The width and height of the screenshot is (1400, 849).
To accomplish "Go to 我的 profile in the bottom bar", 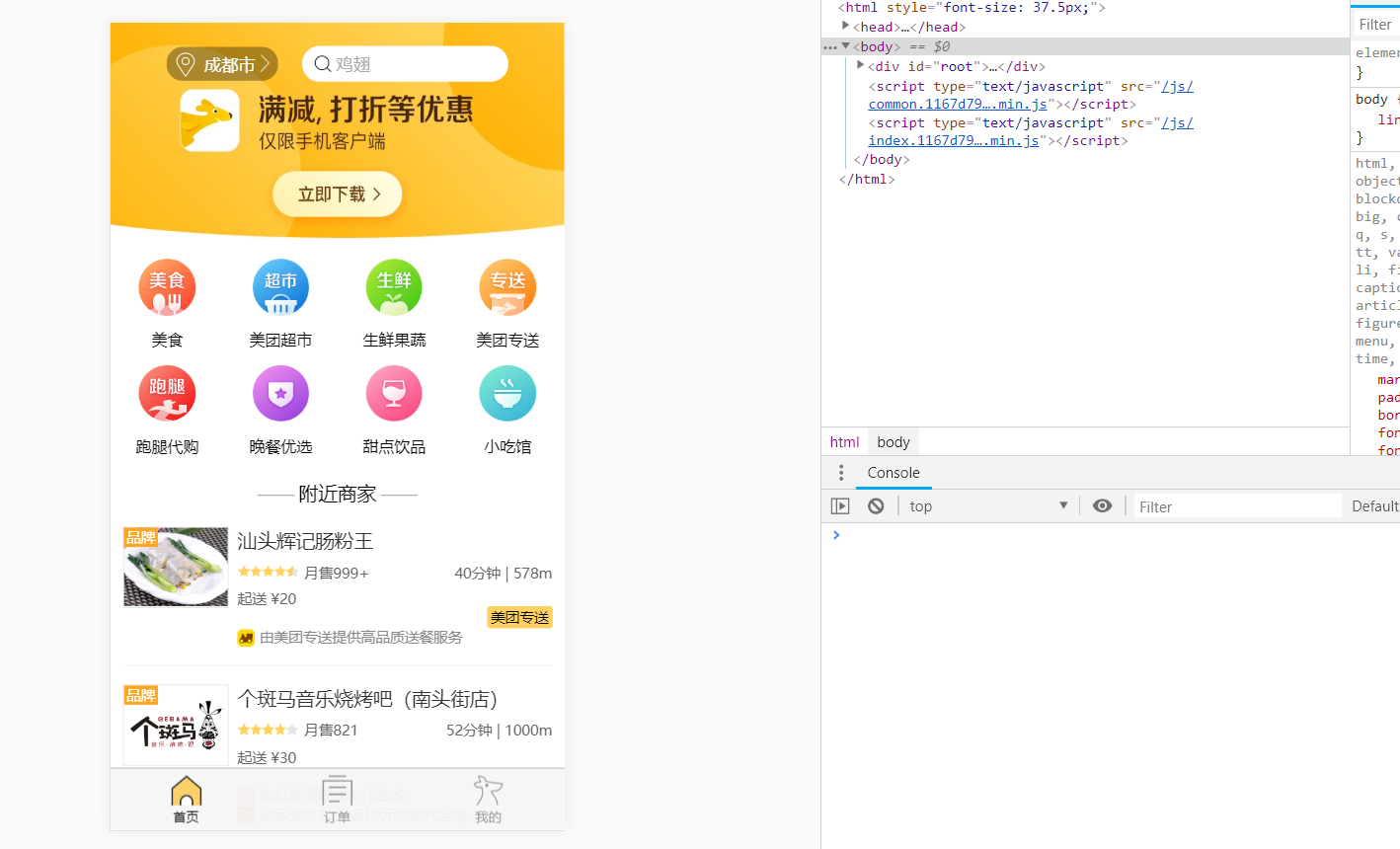I will (x=488, y=800).
